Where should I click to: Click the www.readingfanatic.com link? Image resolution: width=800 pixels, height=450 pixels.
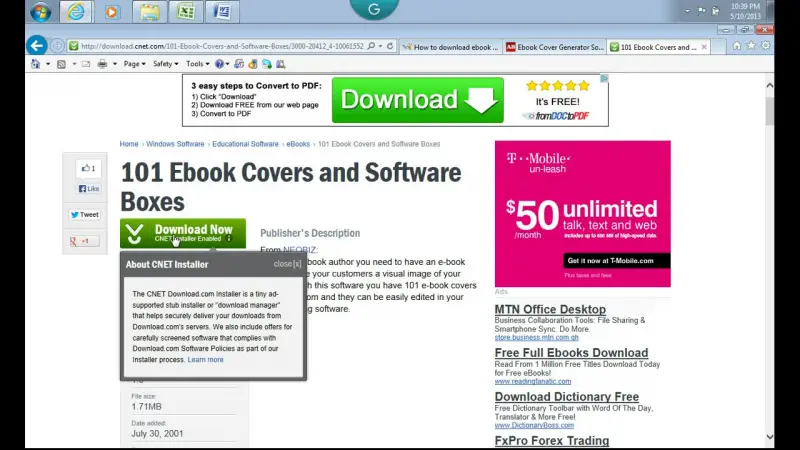click(x=533, y=381)
